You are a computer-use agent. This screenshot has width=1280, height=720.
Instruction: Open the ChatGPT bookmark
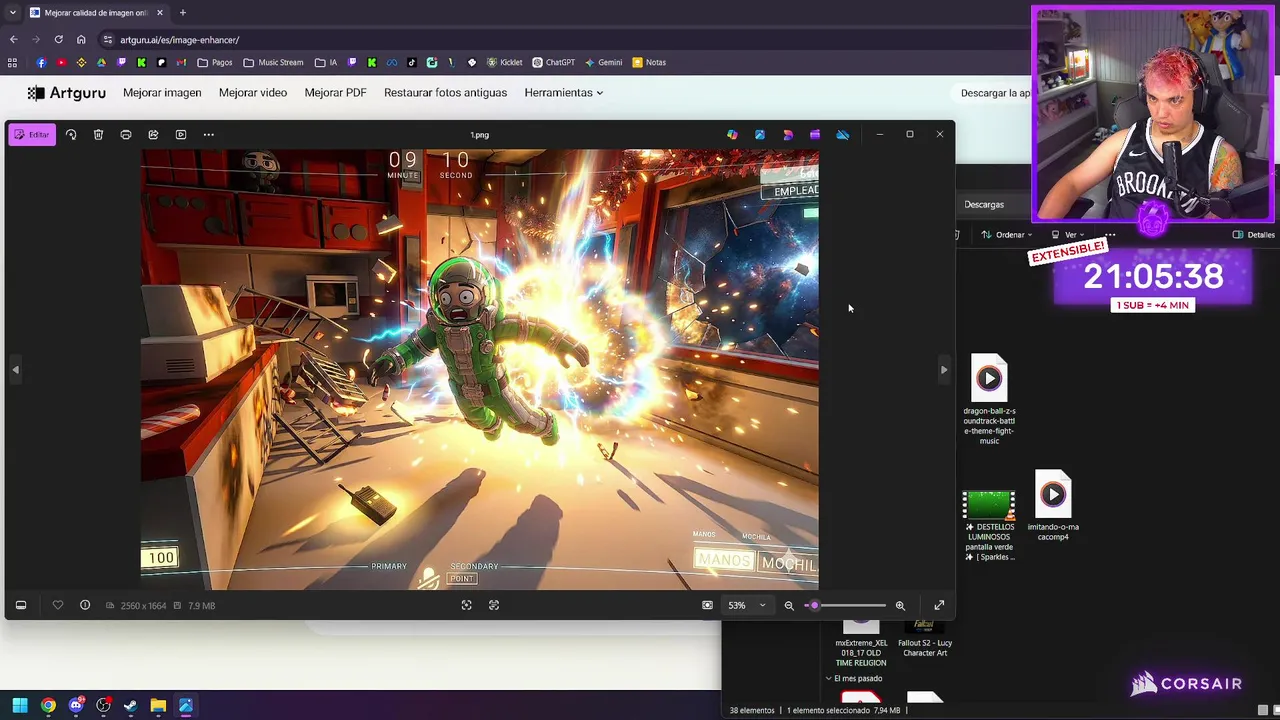click(x=553, y=62)
